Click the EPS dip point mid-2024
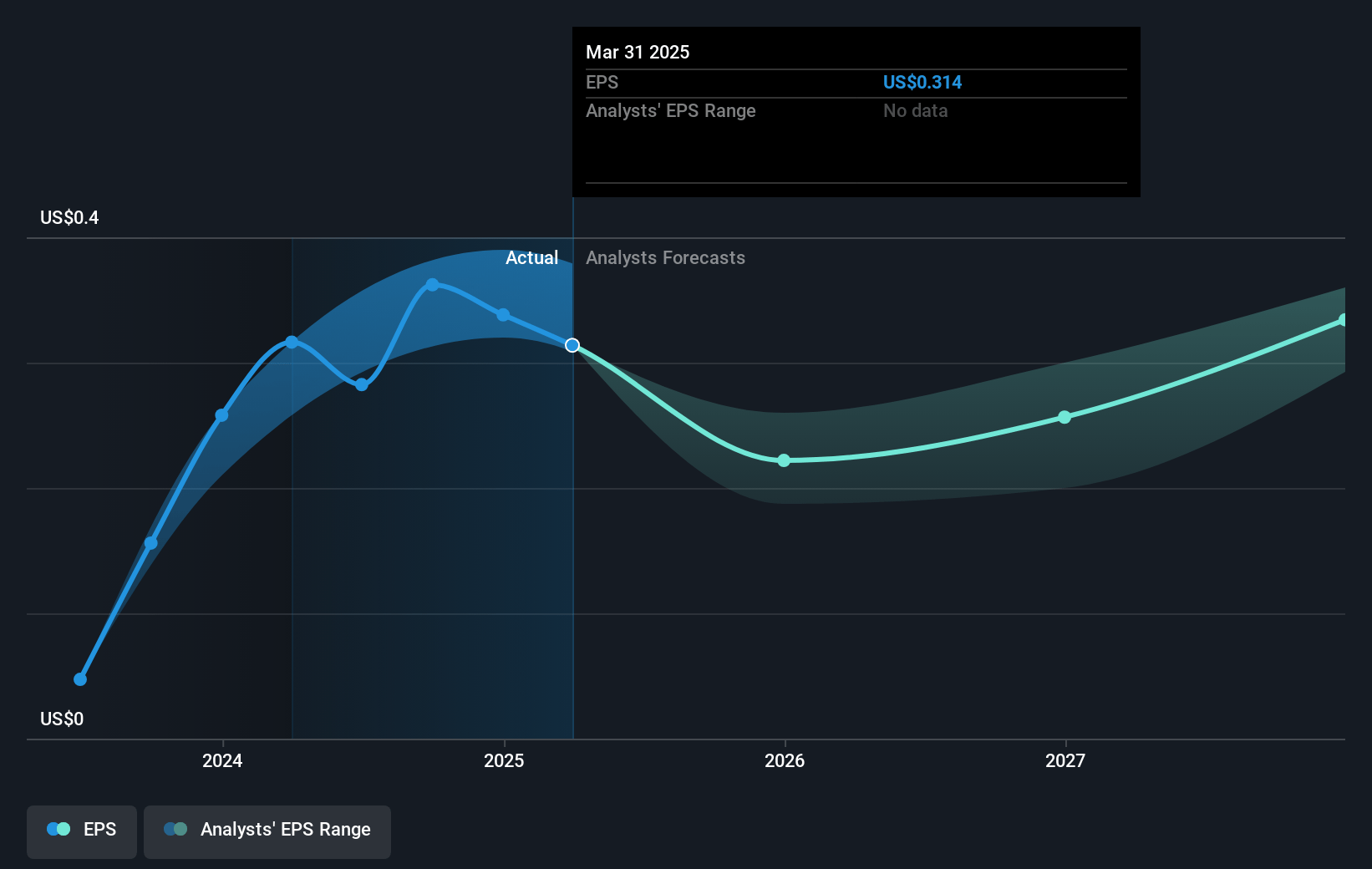Image resolution: width=1372 pixels, height=869 pixels. click(361, 384)
